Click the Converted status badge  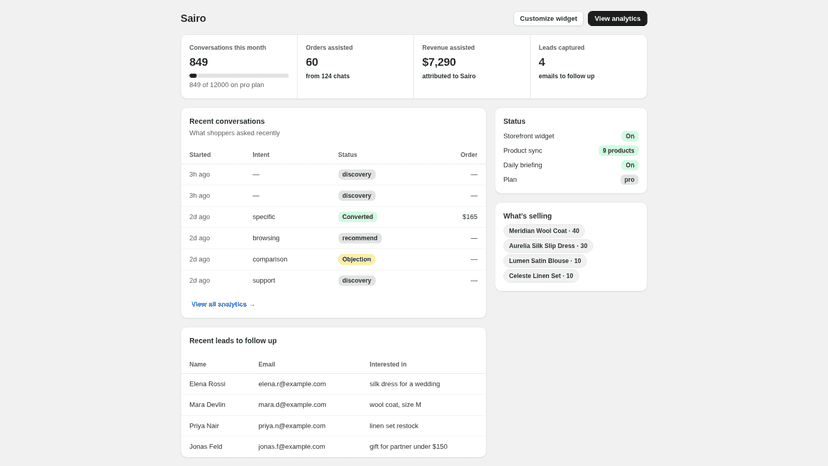357,217
